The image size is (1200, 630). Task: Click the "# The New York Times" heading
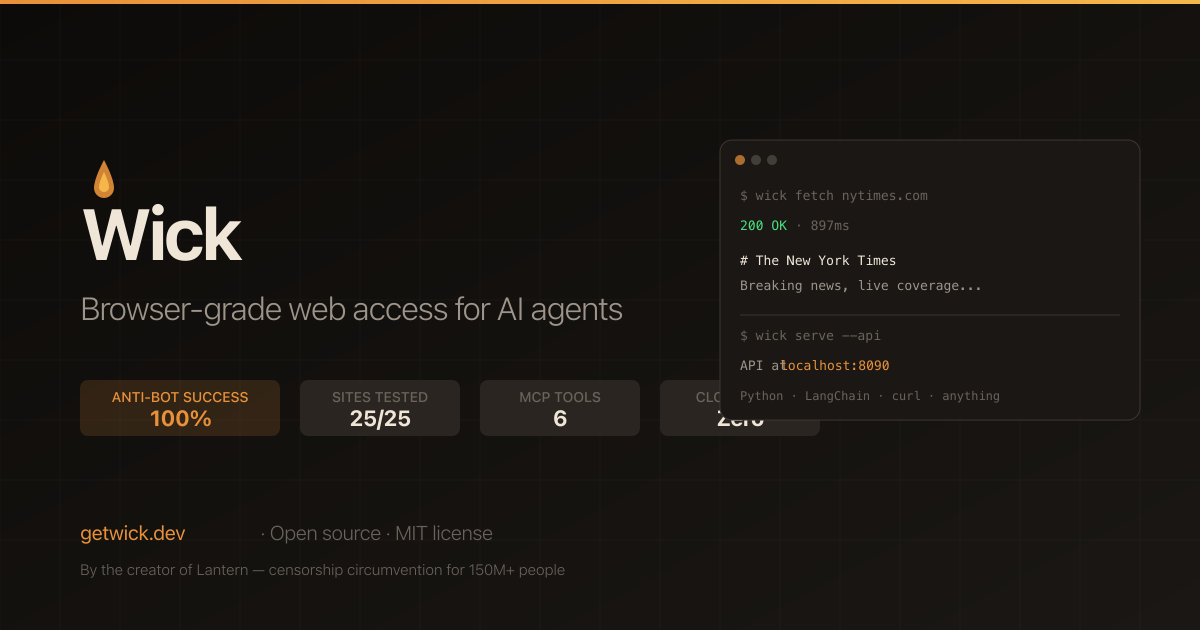818,260
